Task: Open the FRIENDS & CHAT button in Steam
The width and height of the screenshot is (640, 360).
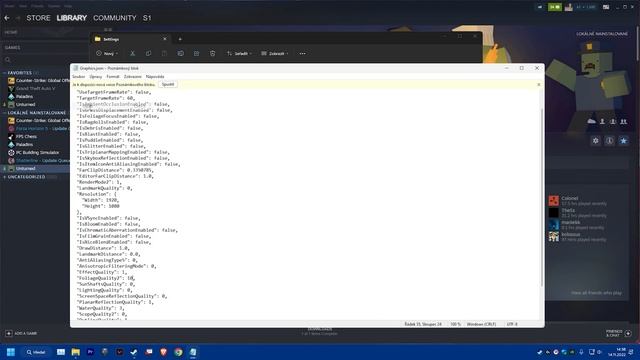Action: click(618, 333)
